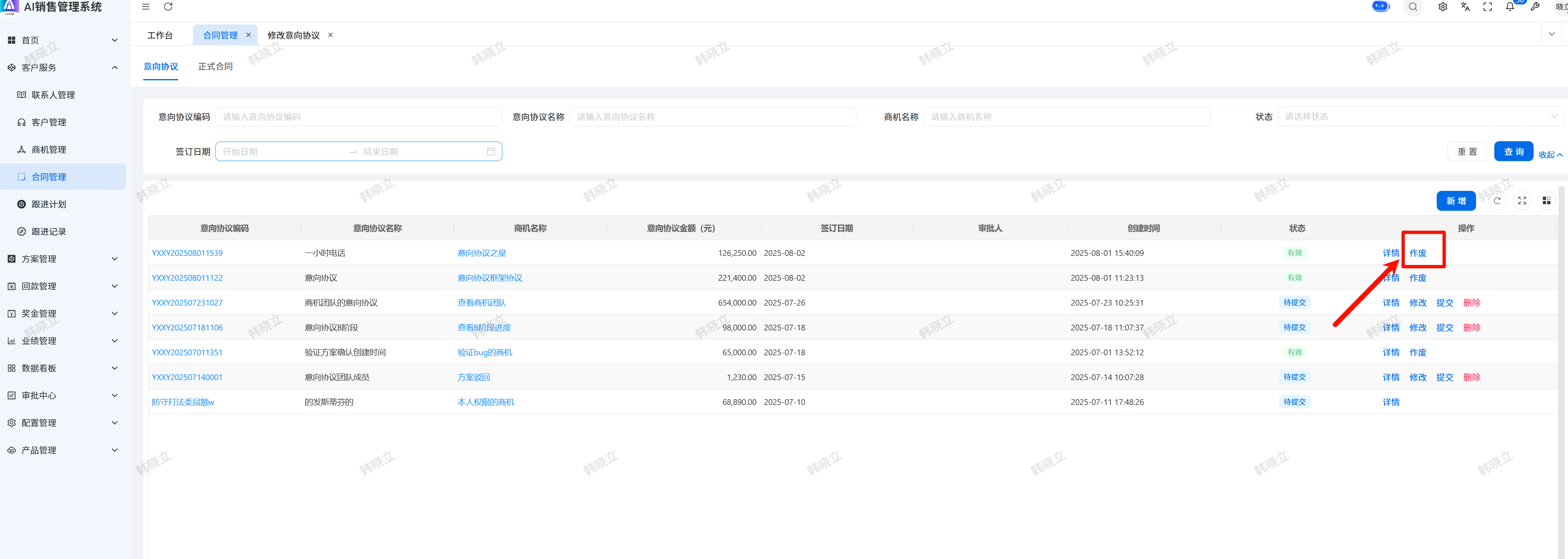Image resolution: width=1568 pixels, height=559 pixels.
Task: Open the AI assistant robot icon
Action: click(x=1380, y=7)
